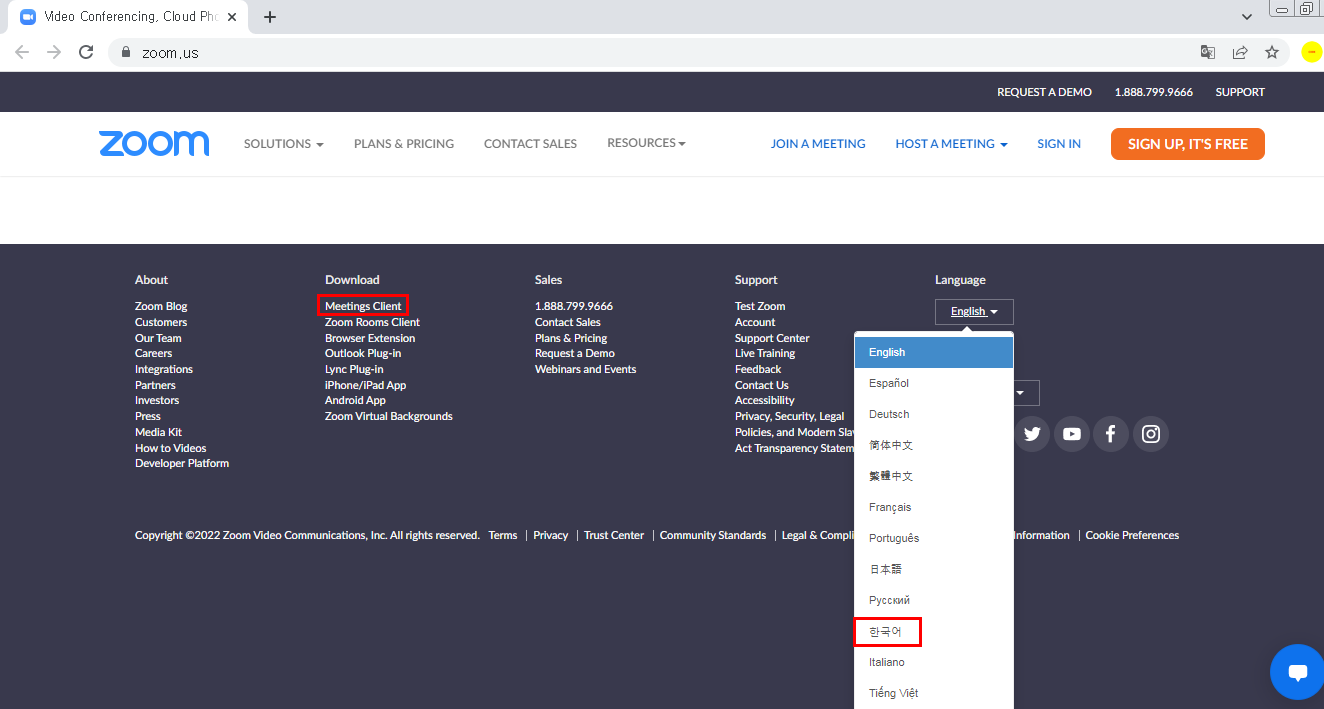This screenshot has height=709, width=1324.
Task: Open Community Standards footer link
Action: coord(713,535)
